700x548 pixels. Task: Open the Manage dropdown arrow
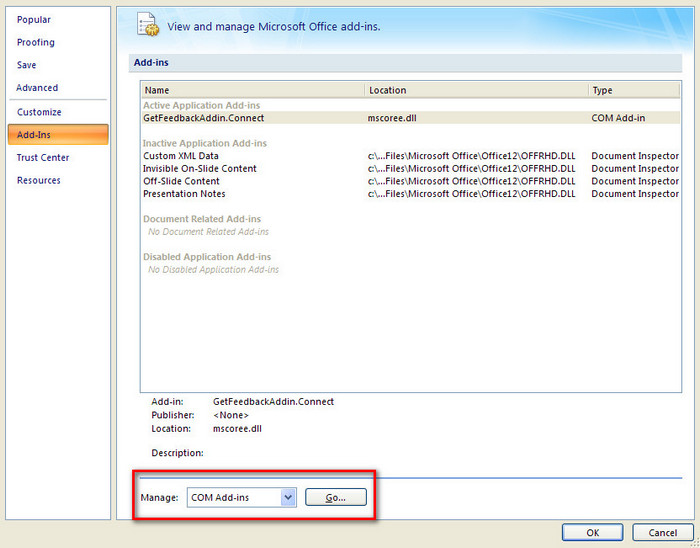tap(288, 497)
